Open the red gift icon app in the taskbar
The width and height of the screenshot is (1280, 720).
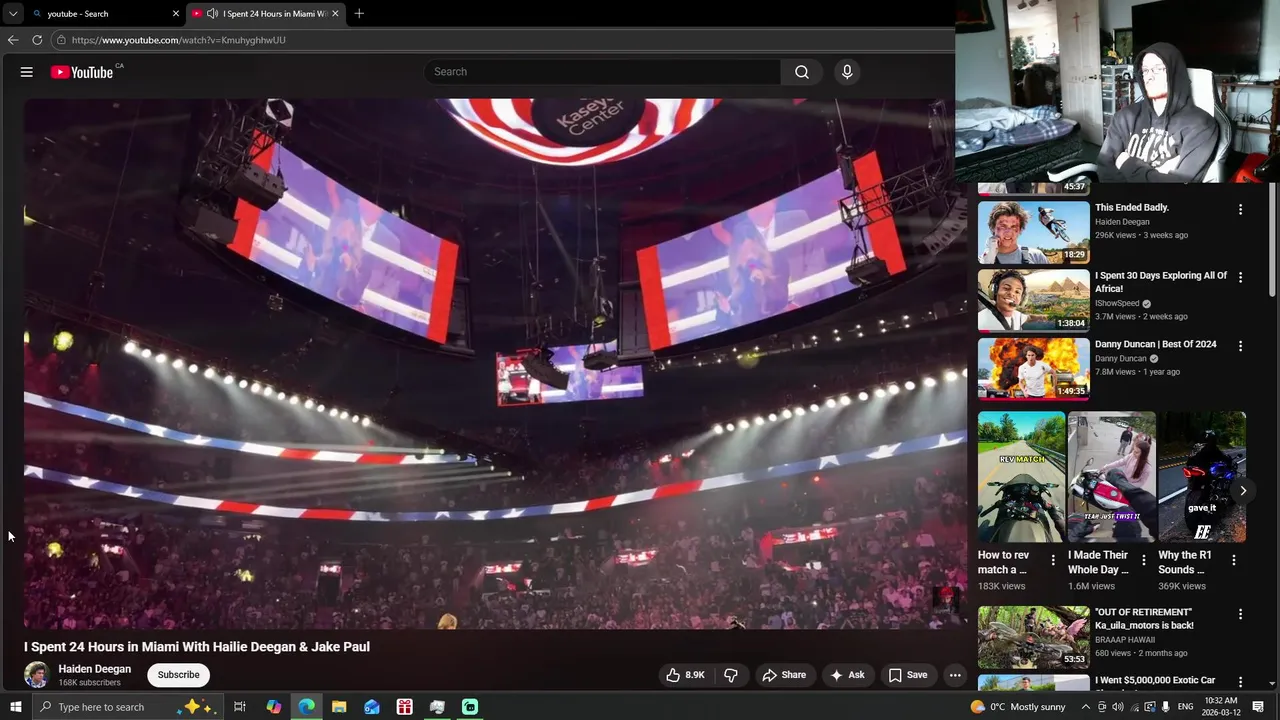tap(404, 707)
